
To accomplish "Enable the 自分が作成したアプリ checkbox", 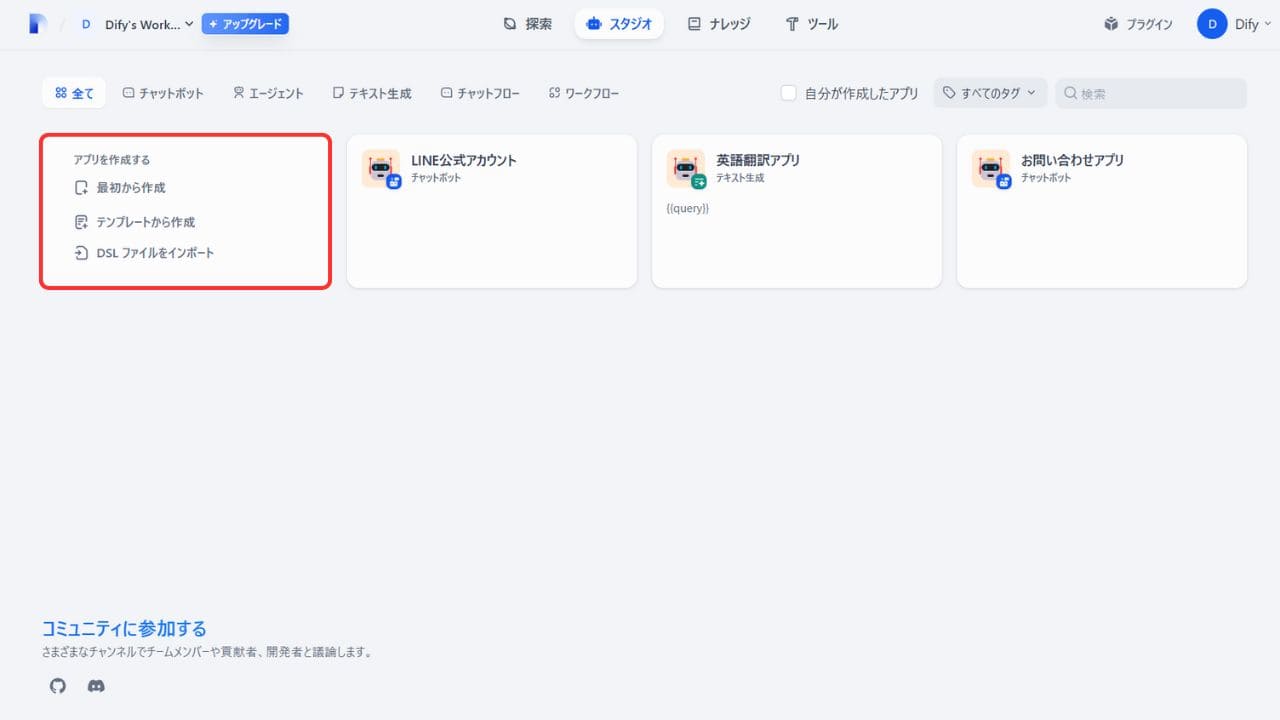I will coord(789,93).
